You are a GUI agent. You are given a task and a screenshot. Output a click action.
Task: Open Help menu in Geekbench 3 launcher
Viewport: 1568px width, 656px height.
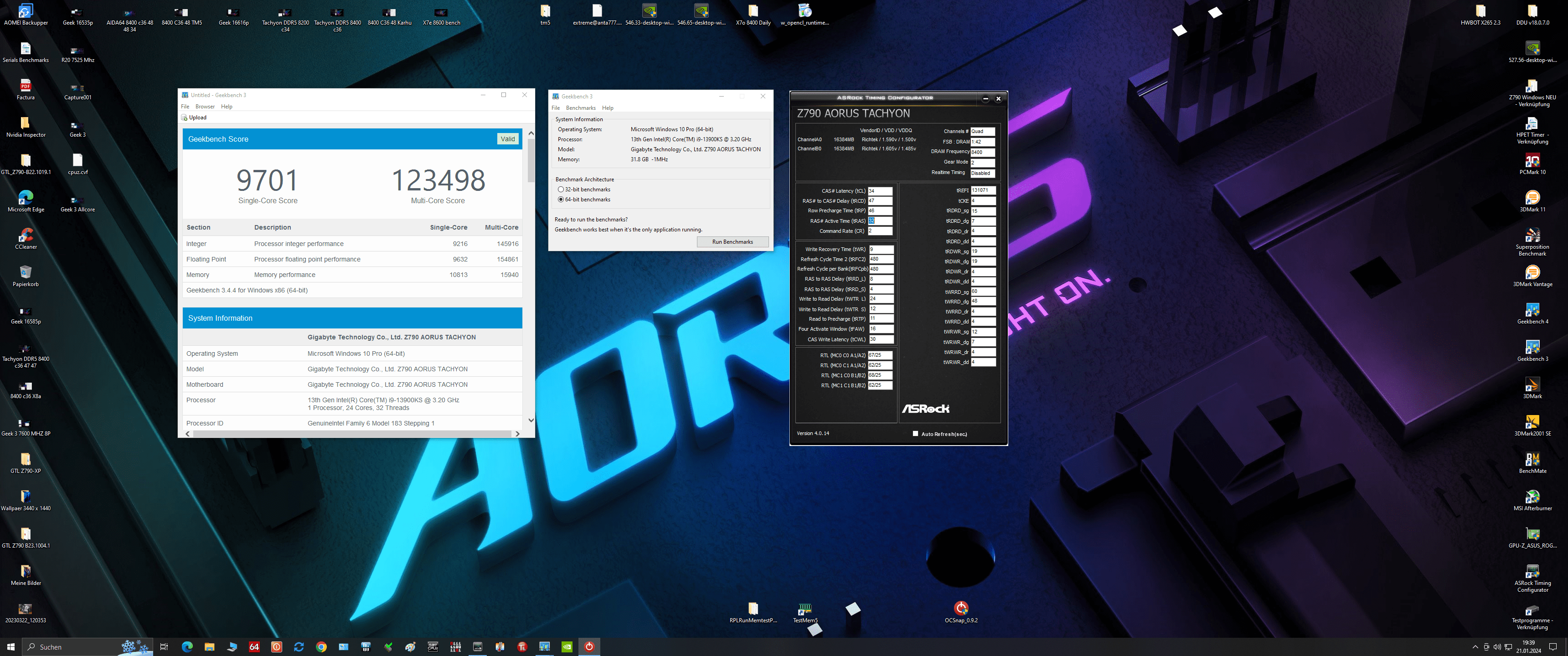coord(608,108)
